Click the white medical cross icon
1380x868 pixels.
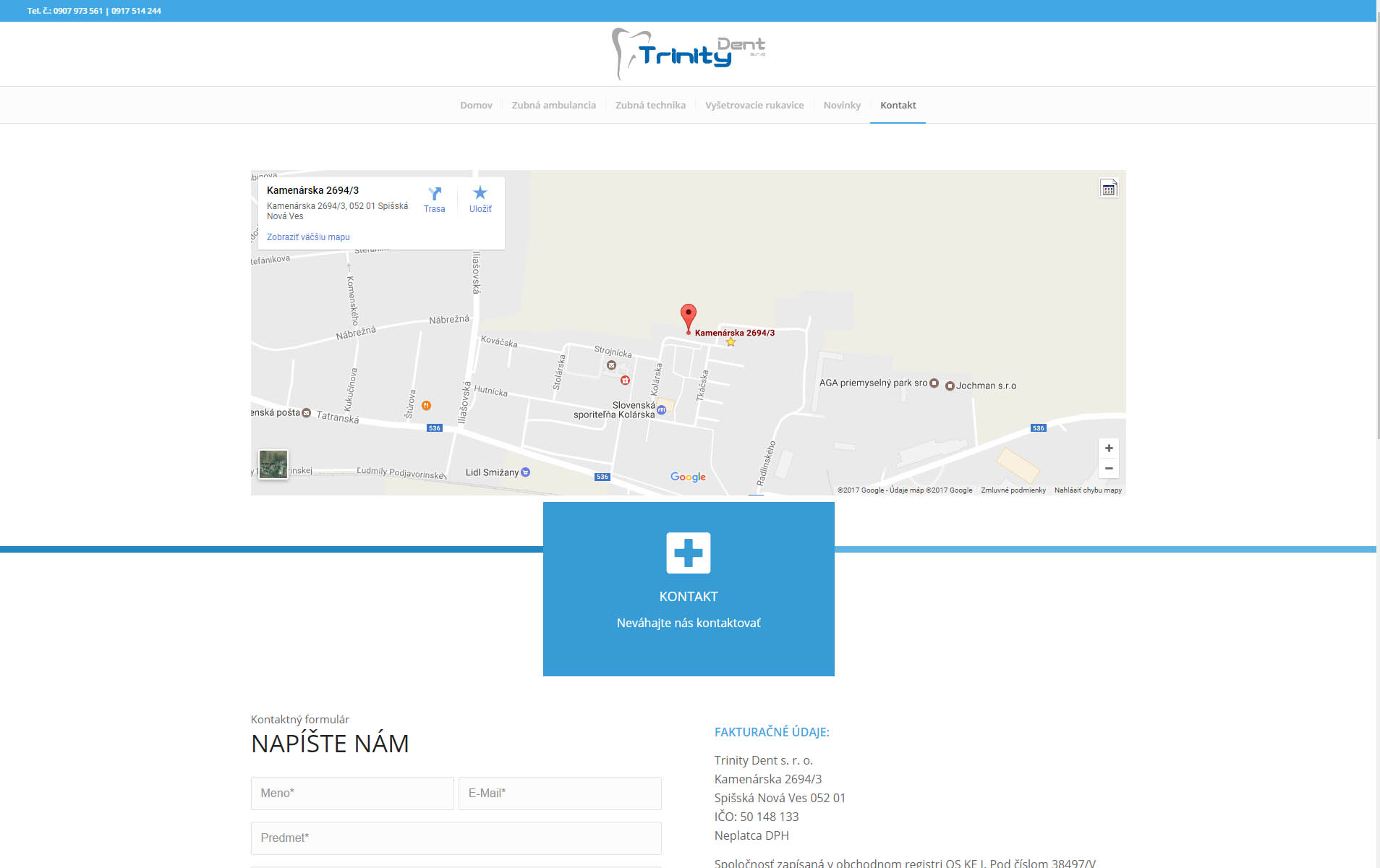point(689,553)
